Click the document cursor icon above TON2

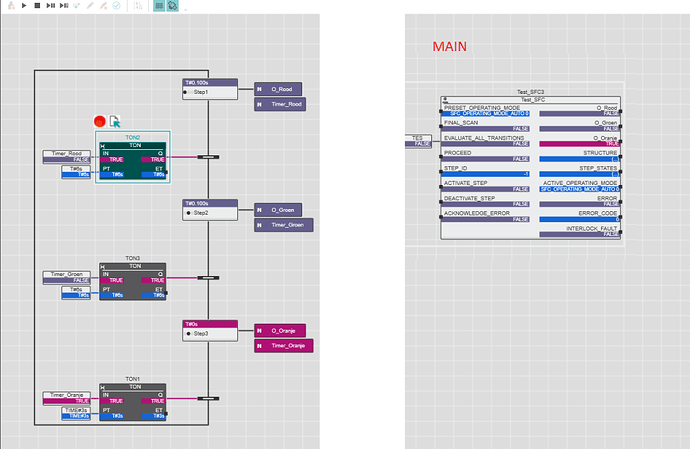[x=115, y=121]
